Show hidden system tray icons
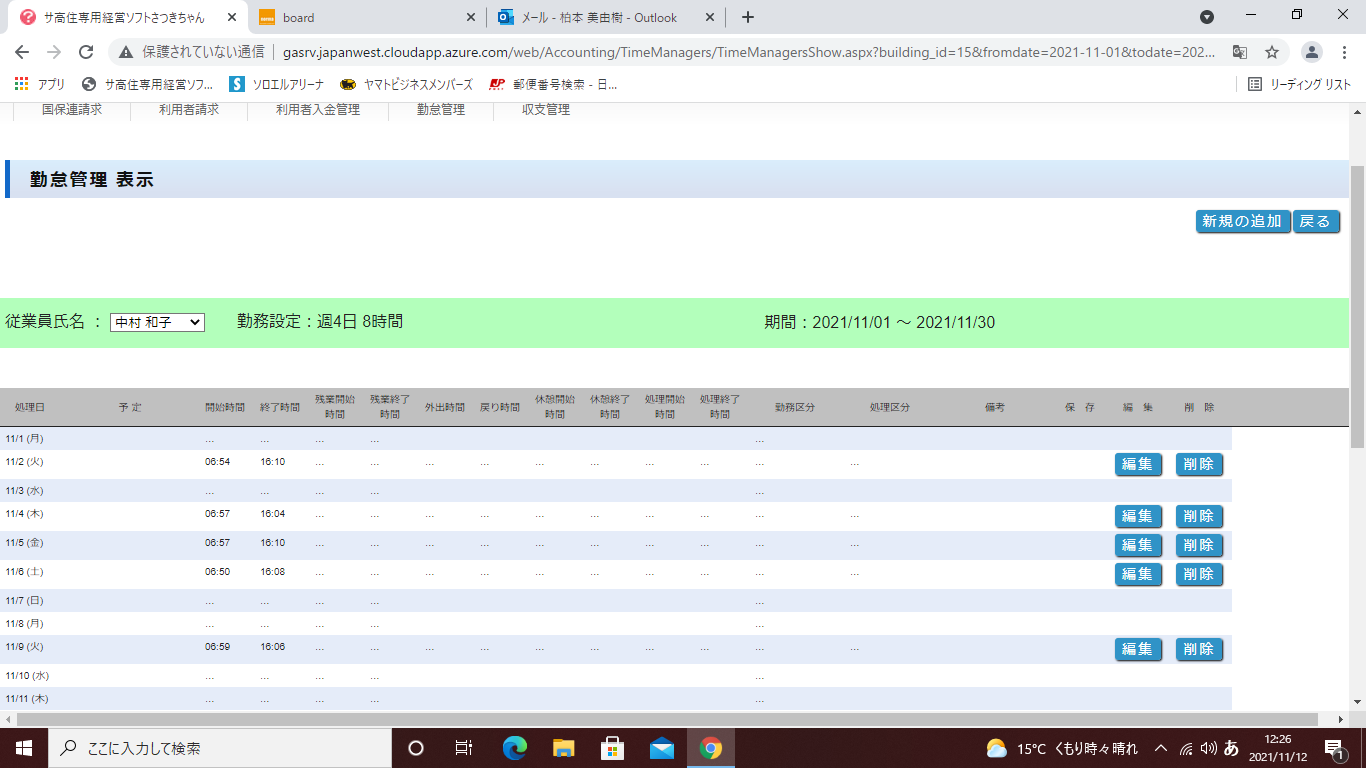The image size is (1366, 768). 1161,748
